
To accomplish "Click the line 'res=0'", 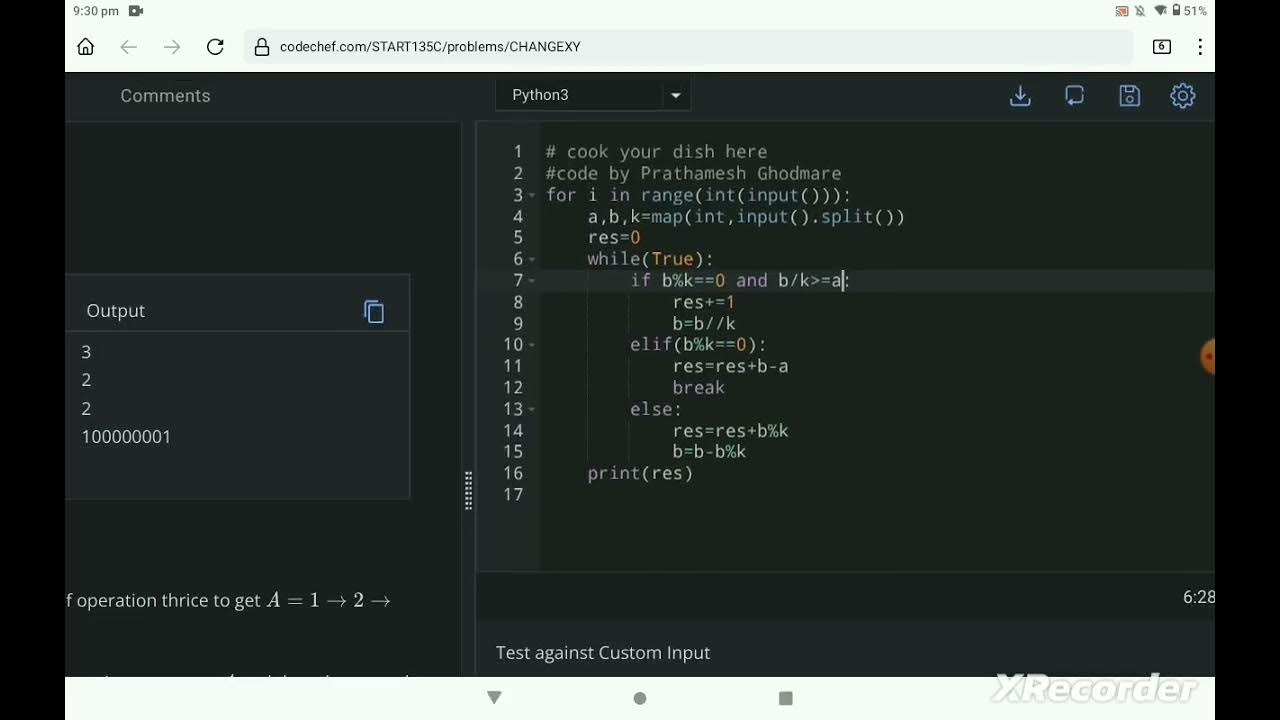I will [614, 238].
